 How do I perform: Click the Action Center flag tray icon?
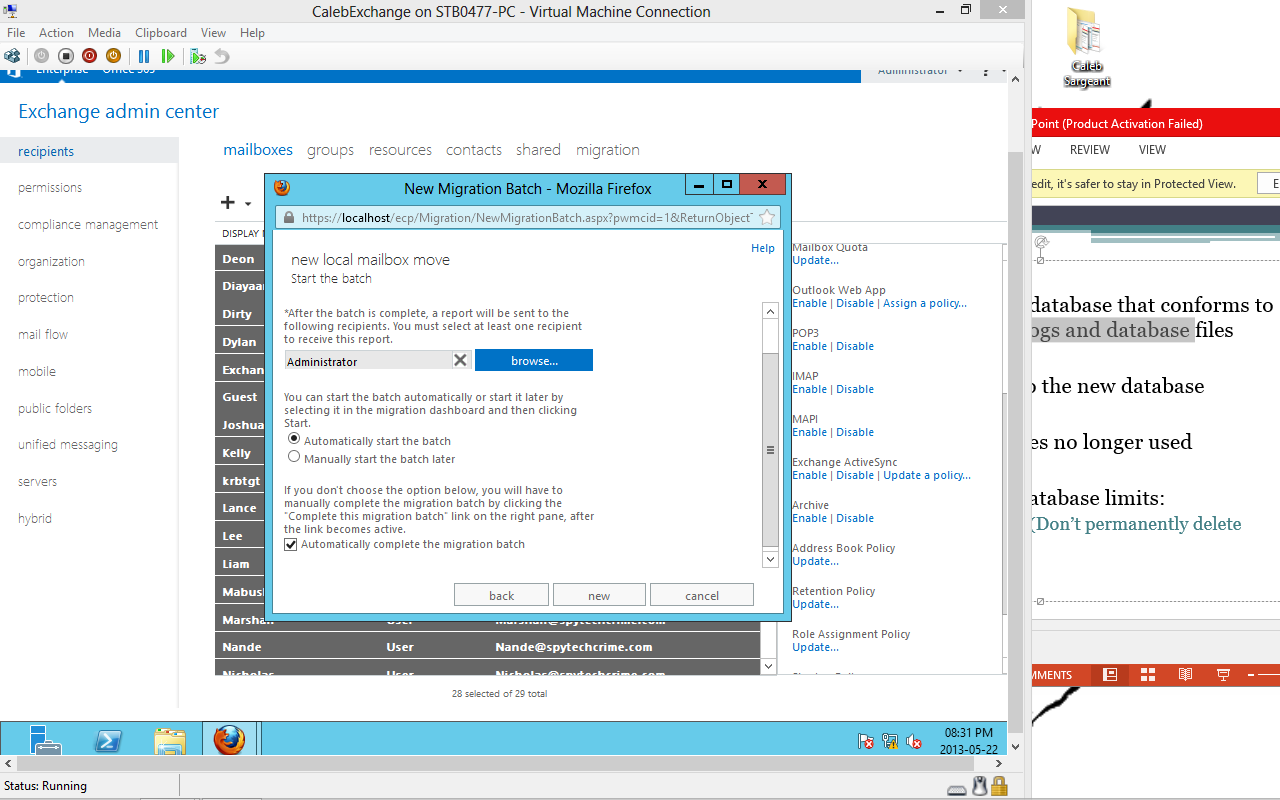point(867,741)
